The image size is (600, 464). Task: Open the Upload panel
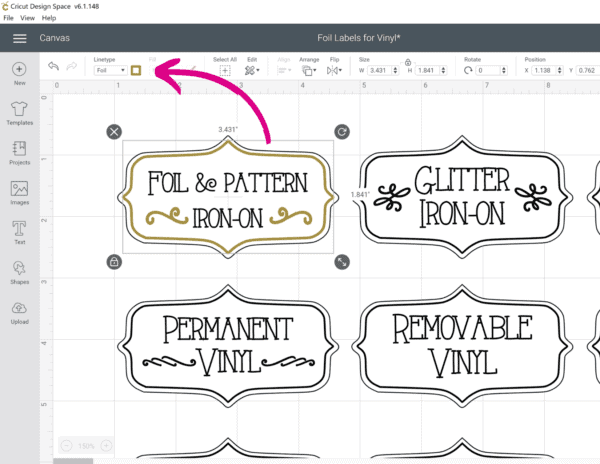coord(19,311)
